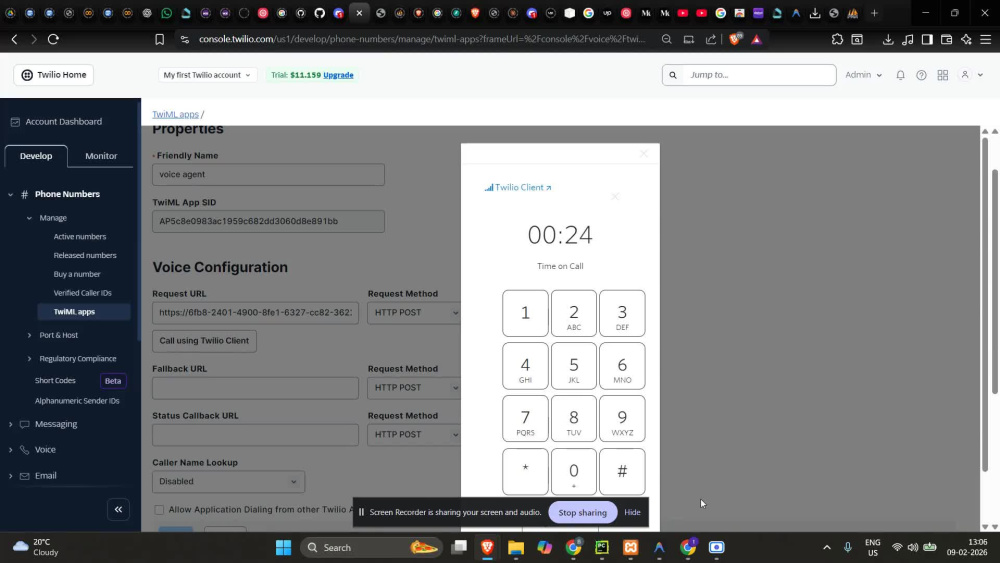Open browser downloads icon in toolbar
The height and width of the screenshot is (563, 1000).
888,40
